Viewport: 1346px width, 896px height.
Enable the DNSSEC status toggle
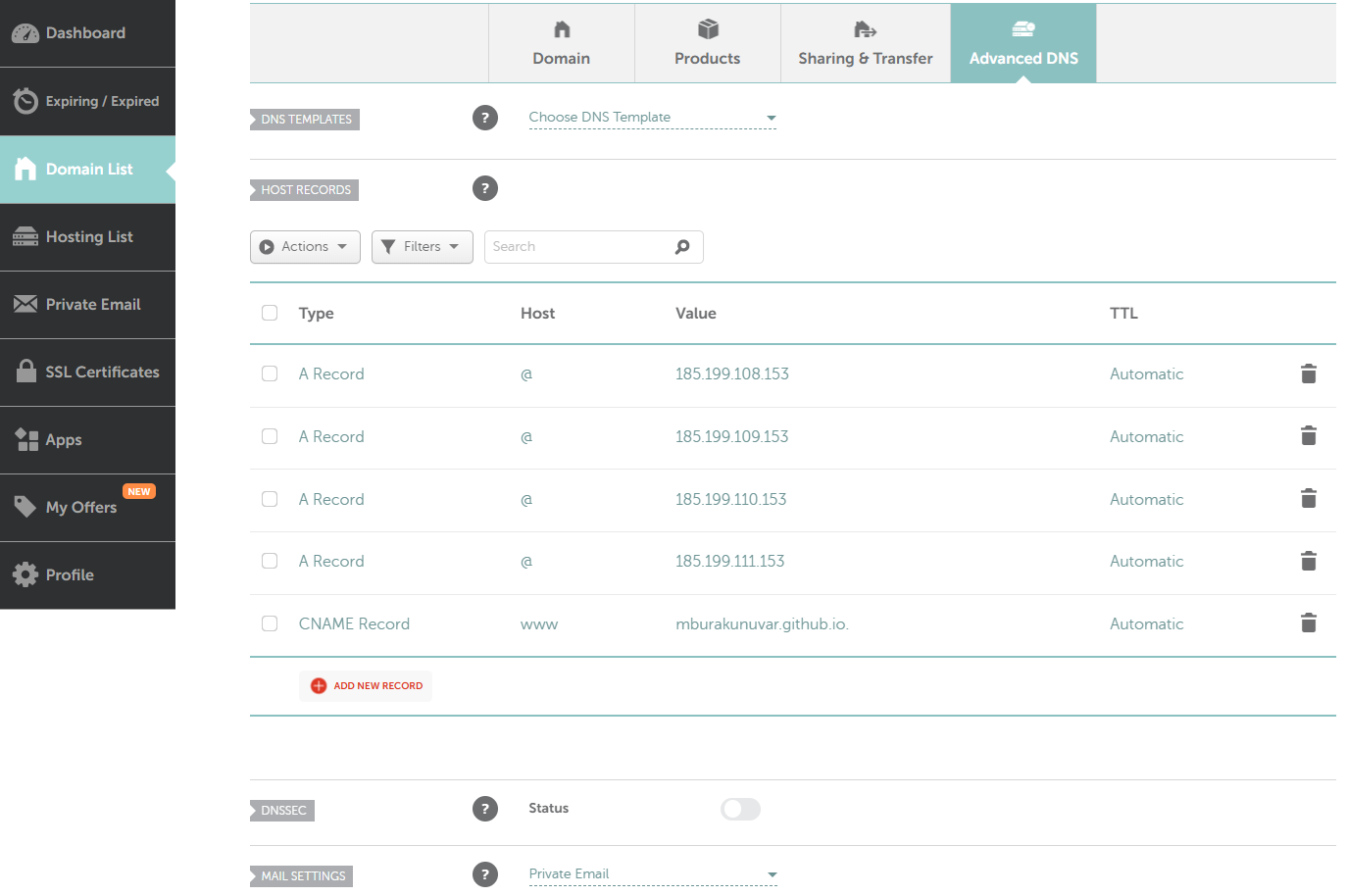(x=740, y=809)
